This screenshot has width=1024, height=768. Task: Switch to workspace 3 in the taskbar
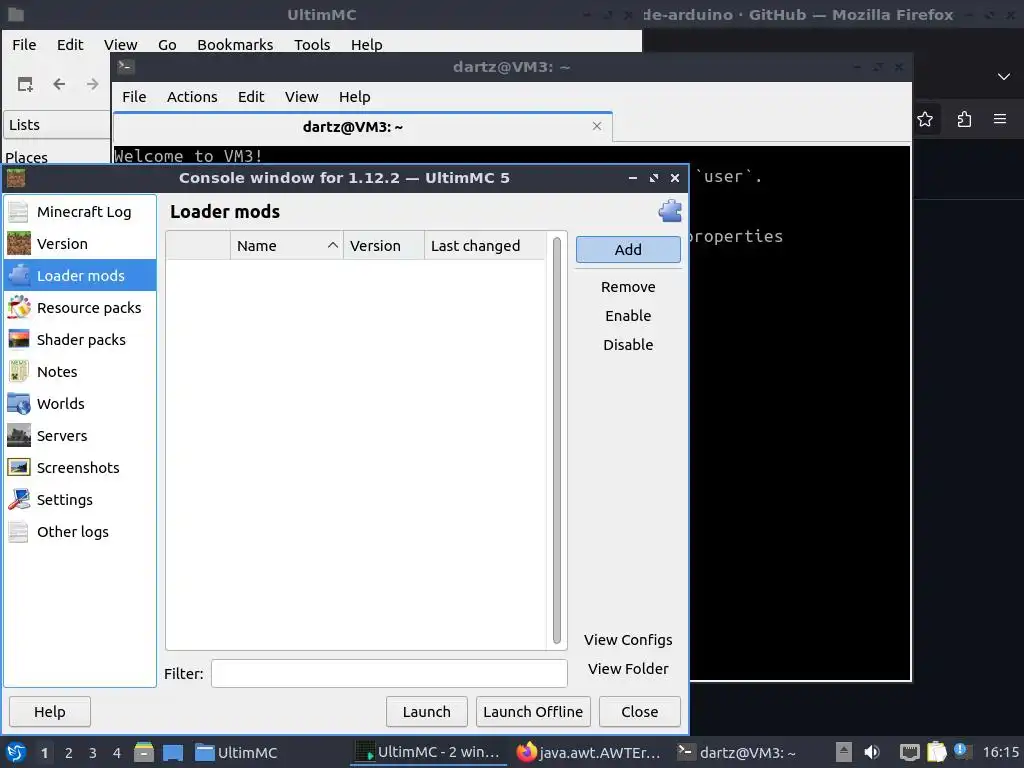[93, 753]
